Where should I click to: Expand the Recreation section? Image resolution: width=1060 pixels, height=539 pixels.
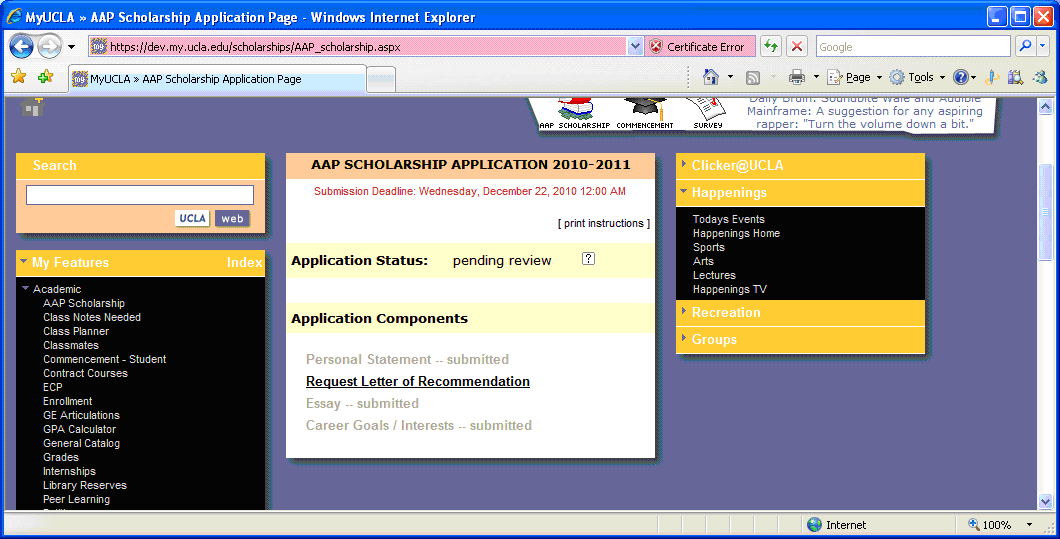[725, 313]
